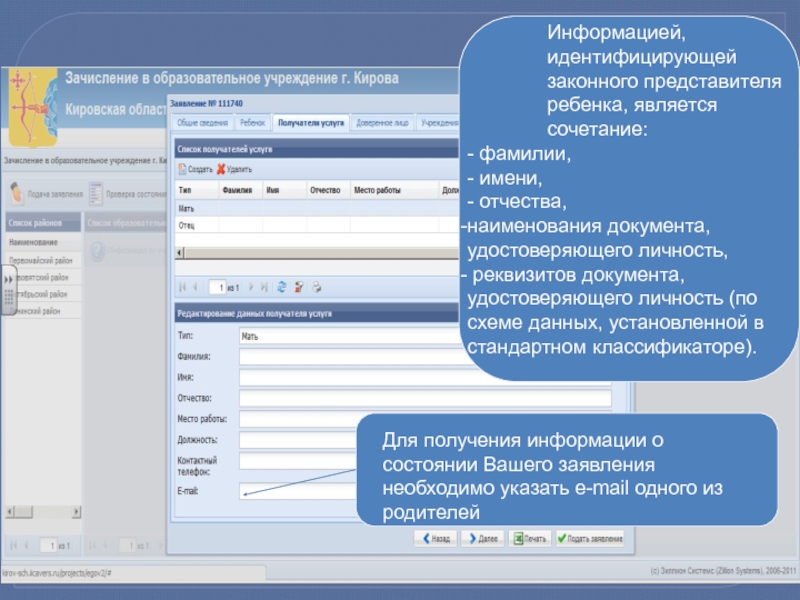Go to the first page in recipients pager

(x=181, y=287)
